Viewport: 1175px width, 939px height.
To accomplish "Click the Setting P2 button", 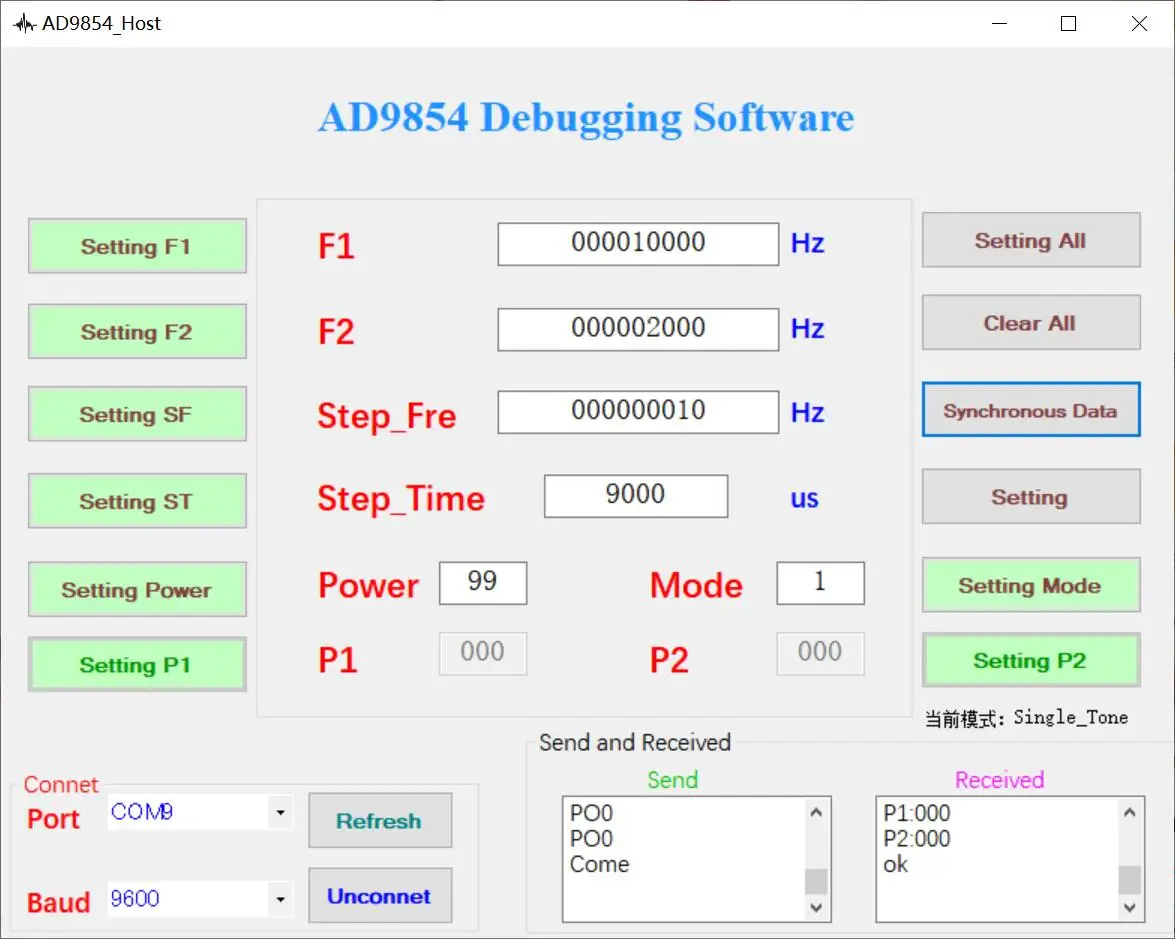I will tap(1031, 660).
